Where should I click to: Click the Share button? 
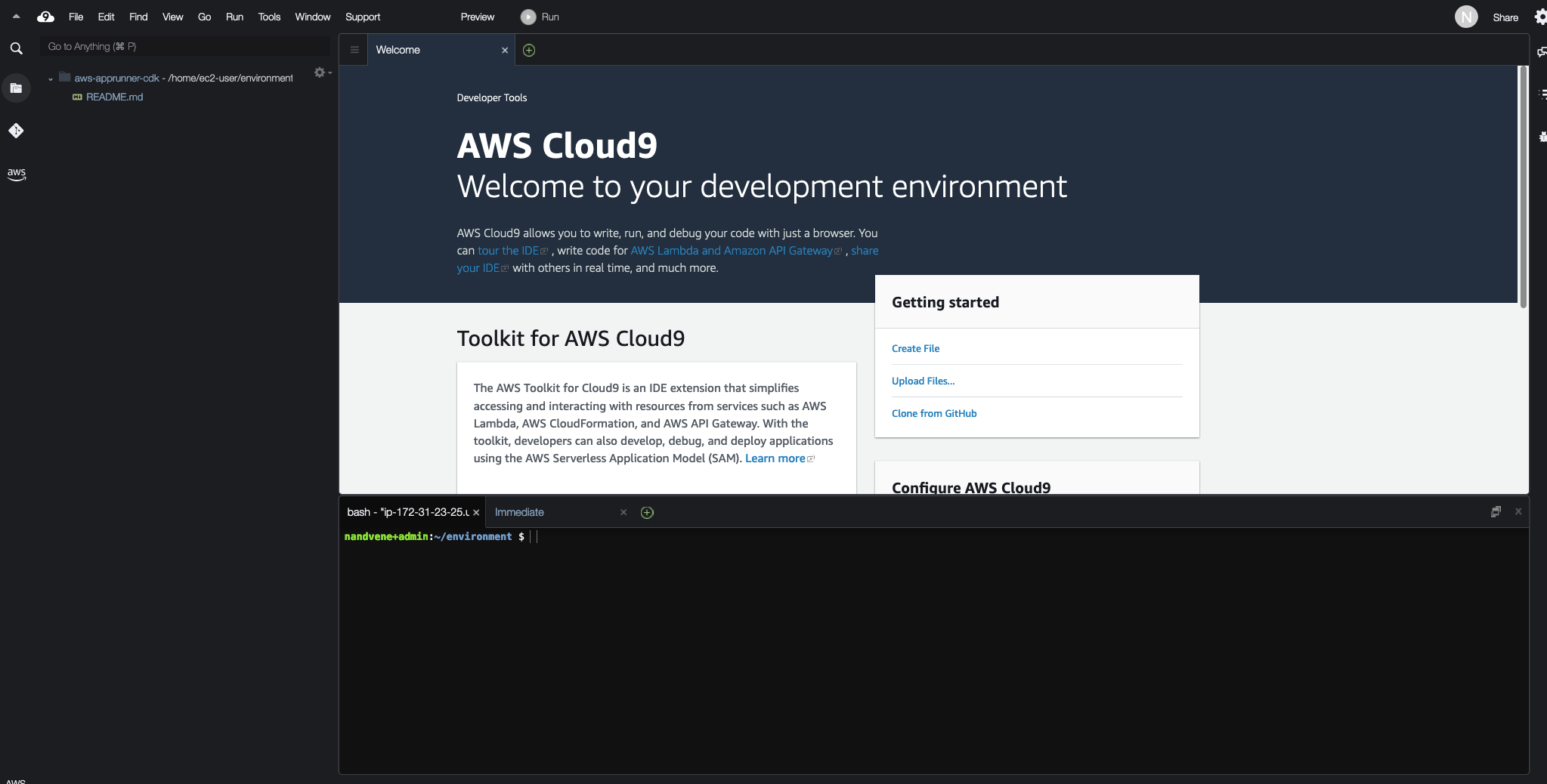click(x=1505, y=17)
